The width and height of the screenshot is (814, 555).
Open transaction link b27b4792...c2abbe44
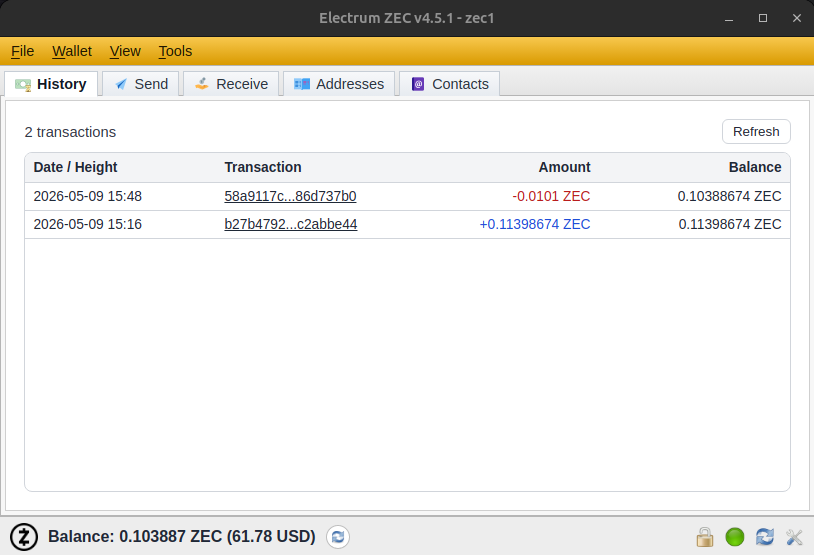click(291, 224)
